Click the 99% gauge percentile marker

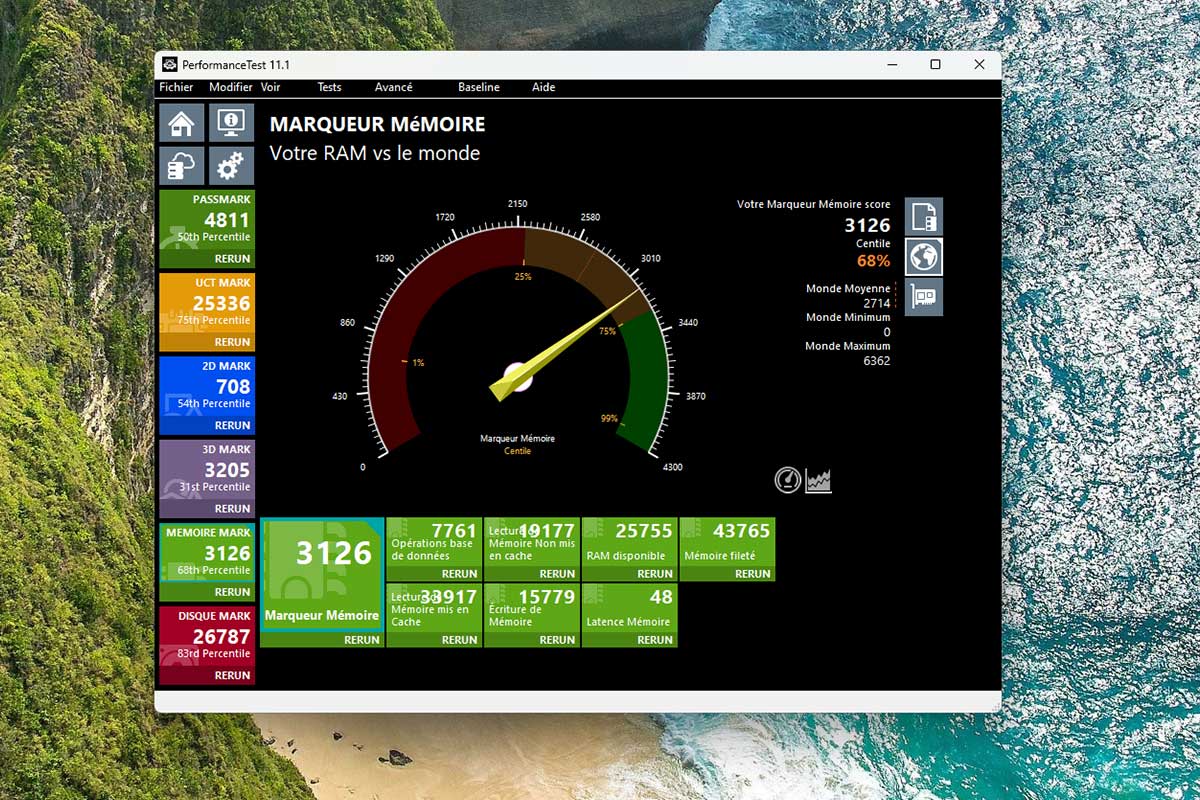tap(609, 419)
